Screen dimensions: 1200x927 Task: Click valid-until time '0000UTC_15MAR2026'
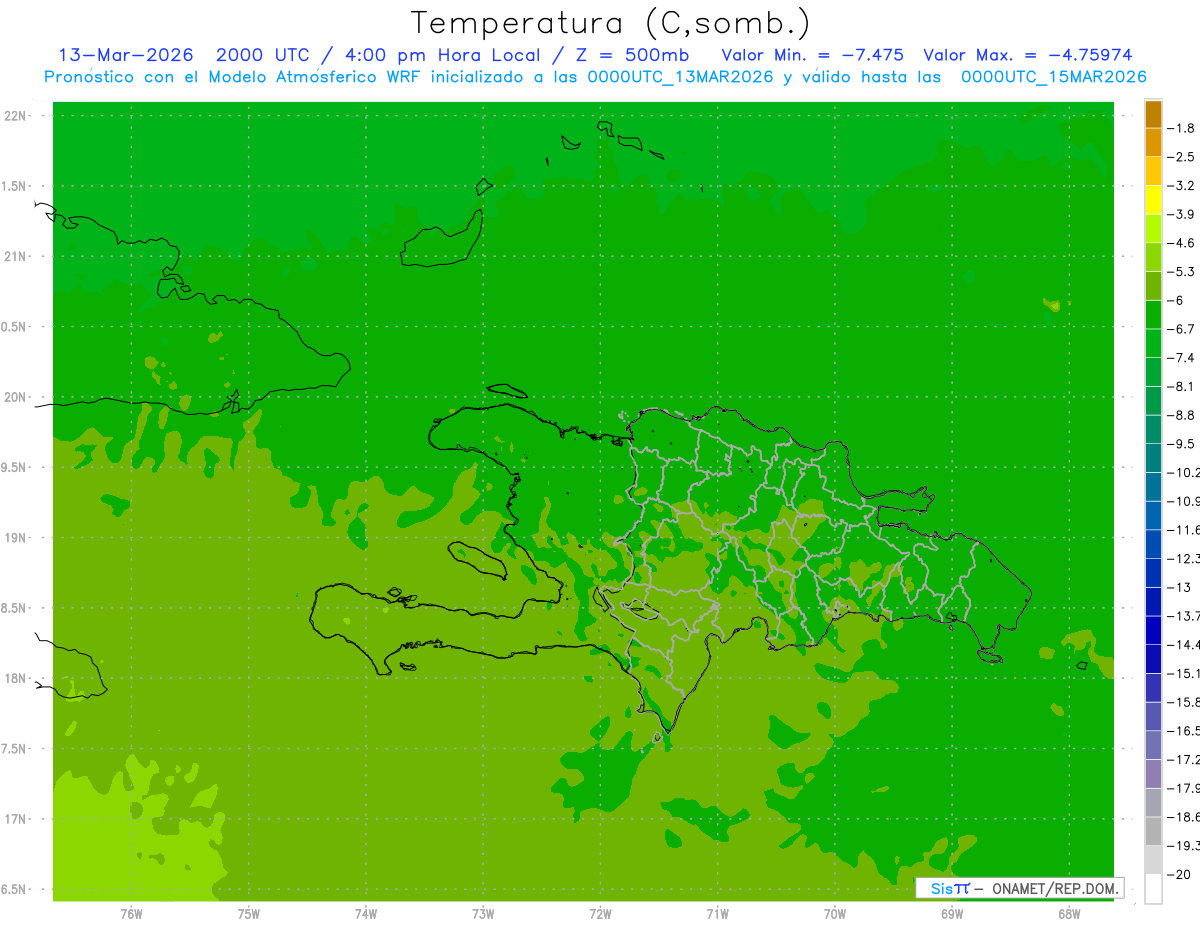point(1053,77)
